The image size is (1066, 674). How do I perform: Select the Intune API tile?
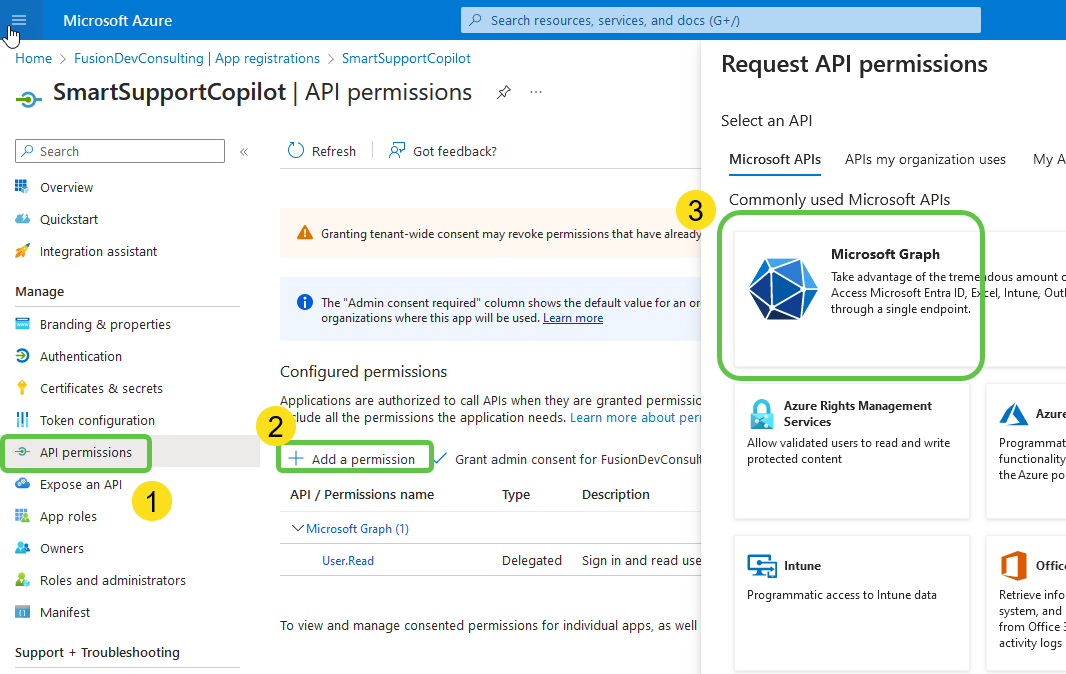pyautogui.click(x=851, y=600)
